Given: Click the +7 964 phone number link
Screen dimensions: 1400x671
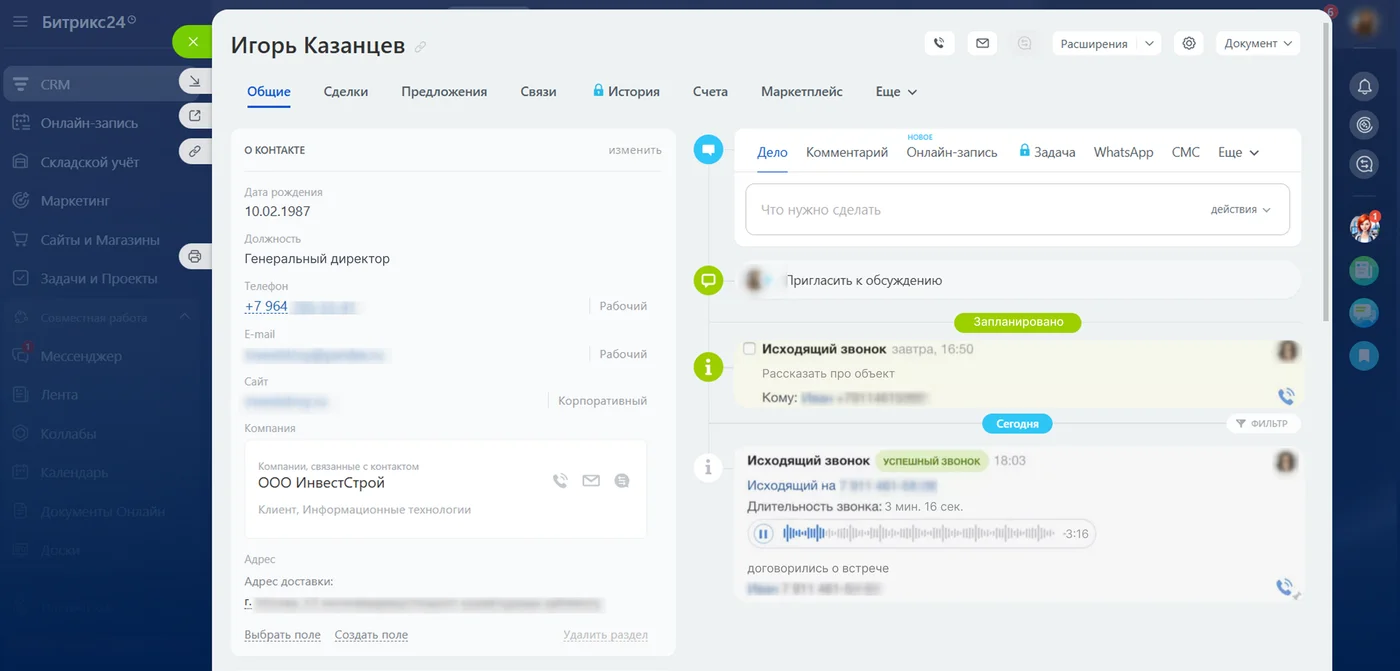Looking at the screenshot, I should 266,307.
